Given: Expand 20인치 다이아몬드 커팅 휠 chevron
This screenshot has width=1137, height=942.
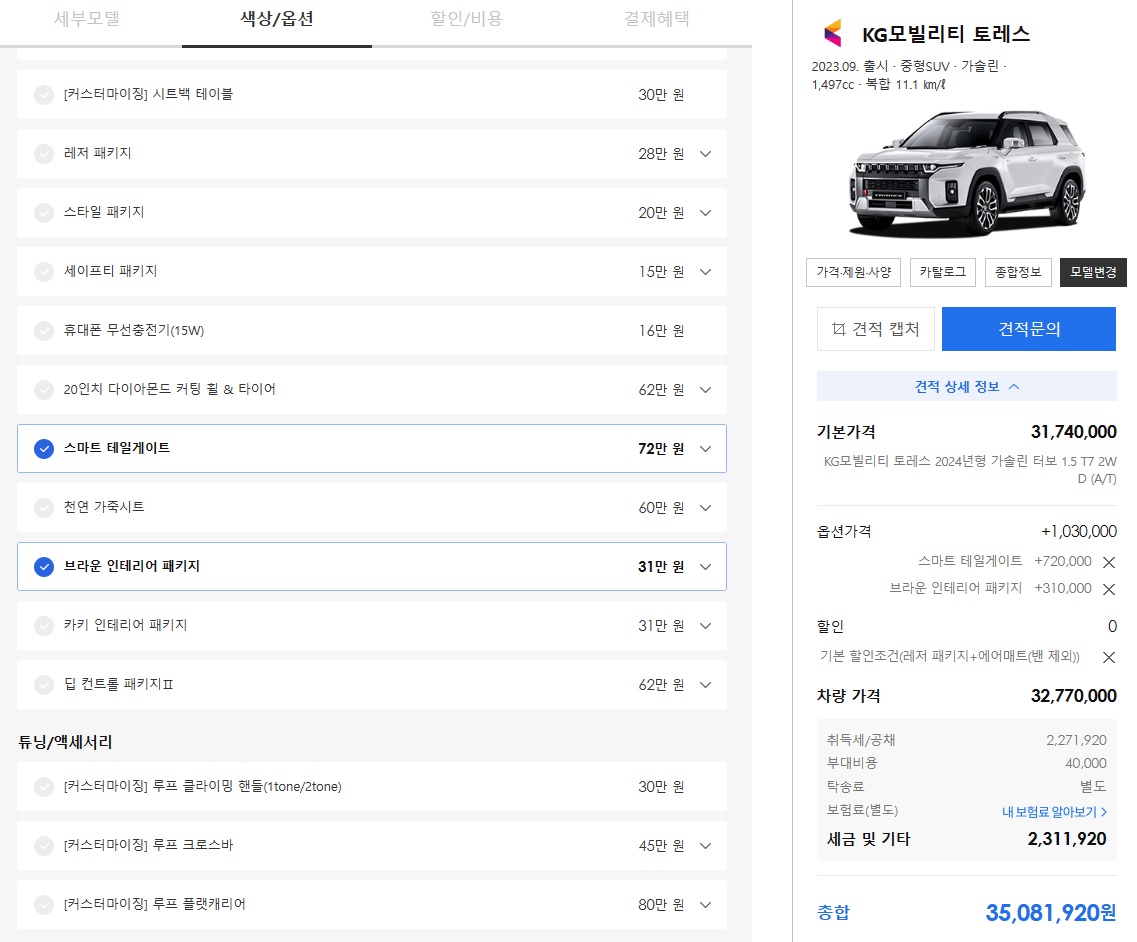Looking at the screenshot, I should [706, 389].
